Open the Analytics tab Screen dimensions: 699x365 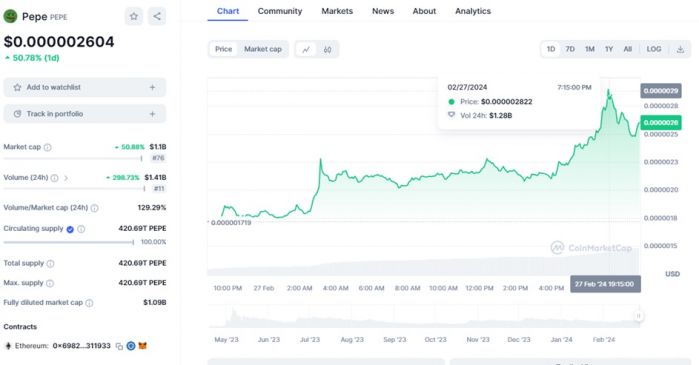(473, 11)
